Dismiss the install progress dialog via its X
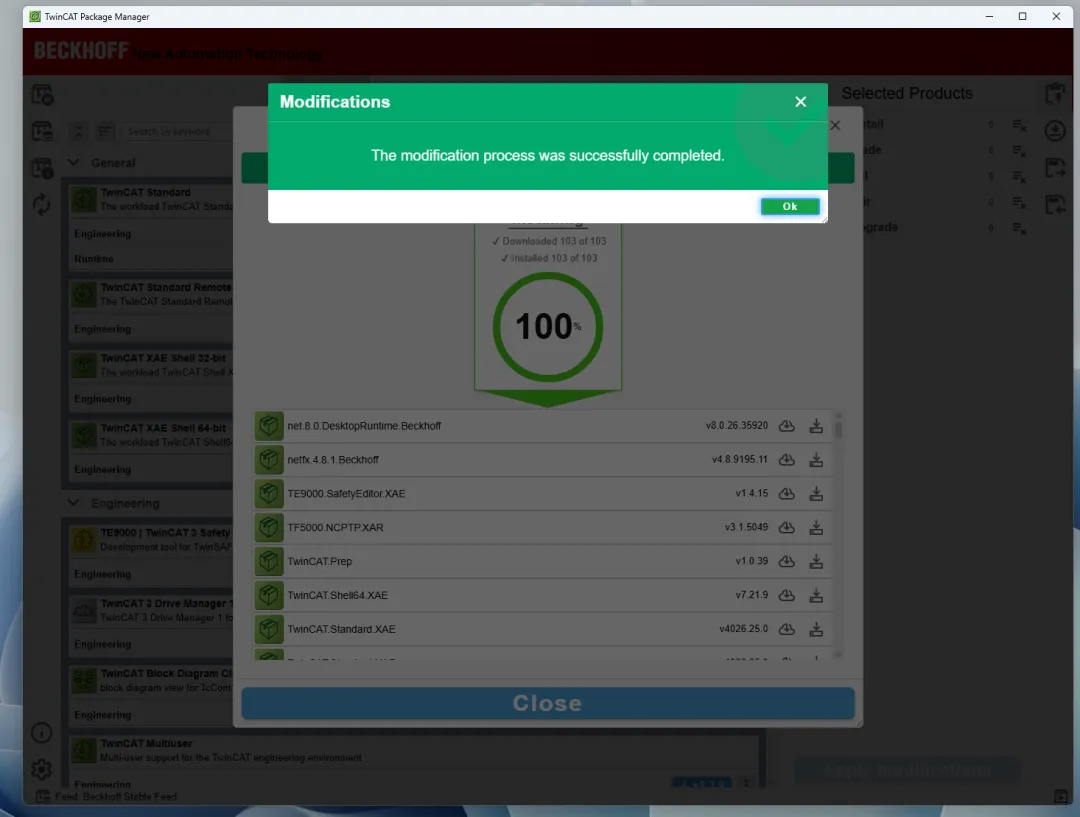Image resolution: width=1080 pixels, height=817 pixels. point(835,125)
